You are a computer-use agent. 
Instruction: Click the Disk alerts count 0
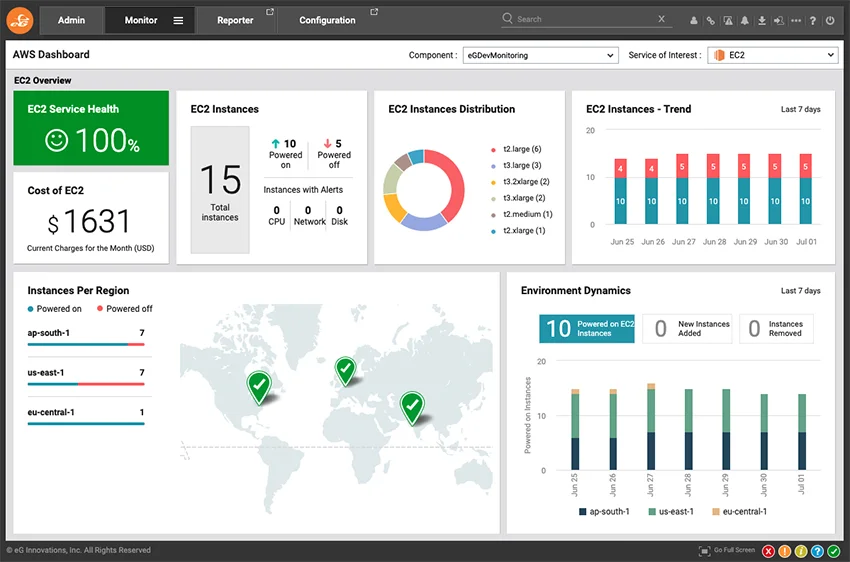tap(339, 210)
